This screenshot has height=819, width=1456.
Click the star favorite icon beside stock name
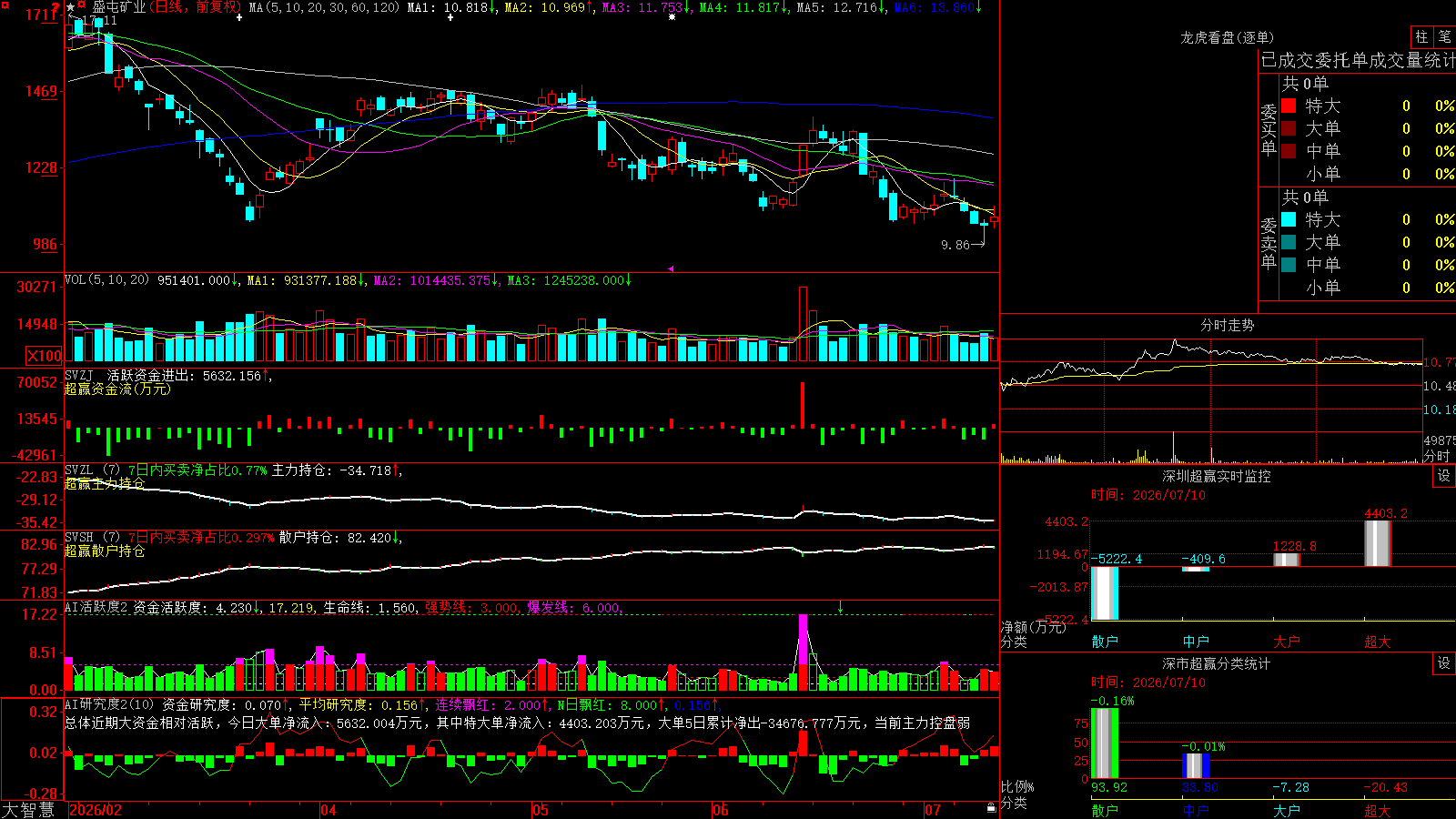[70, 7]
